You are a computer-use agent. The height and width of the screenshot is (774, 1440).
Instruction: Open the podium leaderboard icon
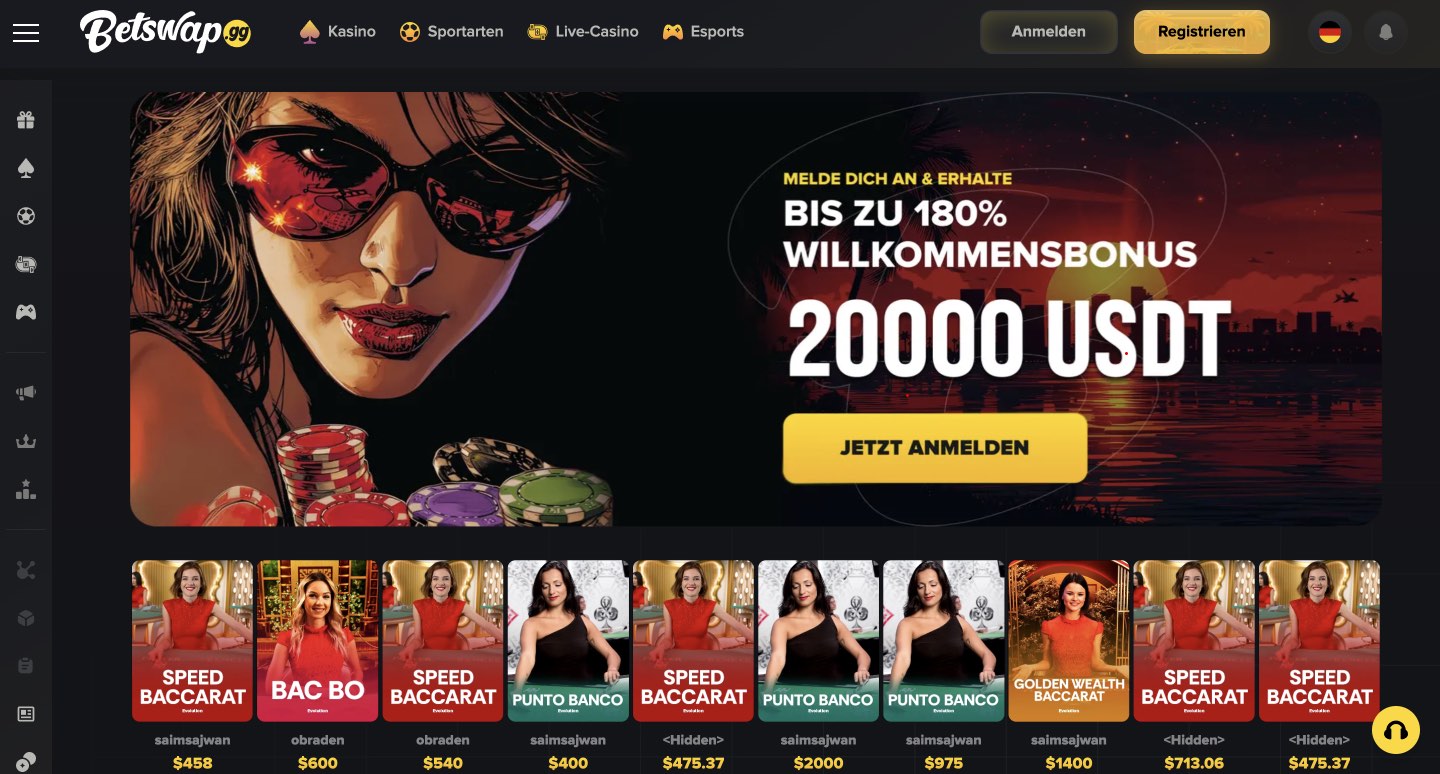(26, 489)
